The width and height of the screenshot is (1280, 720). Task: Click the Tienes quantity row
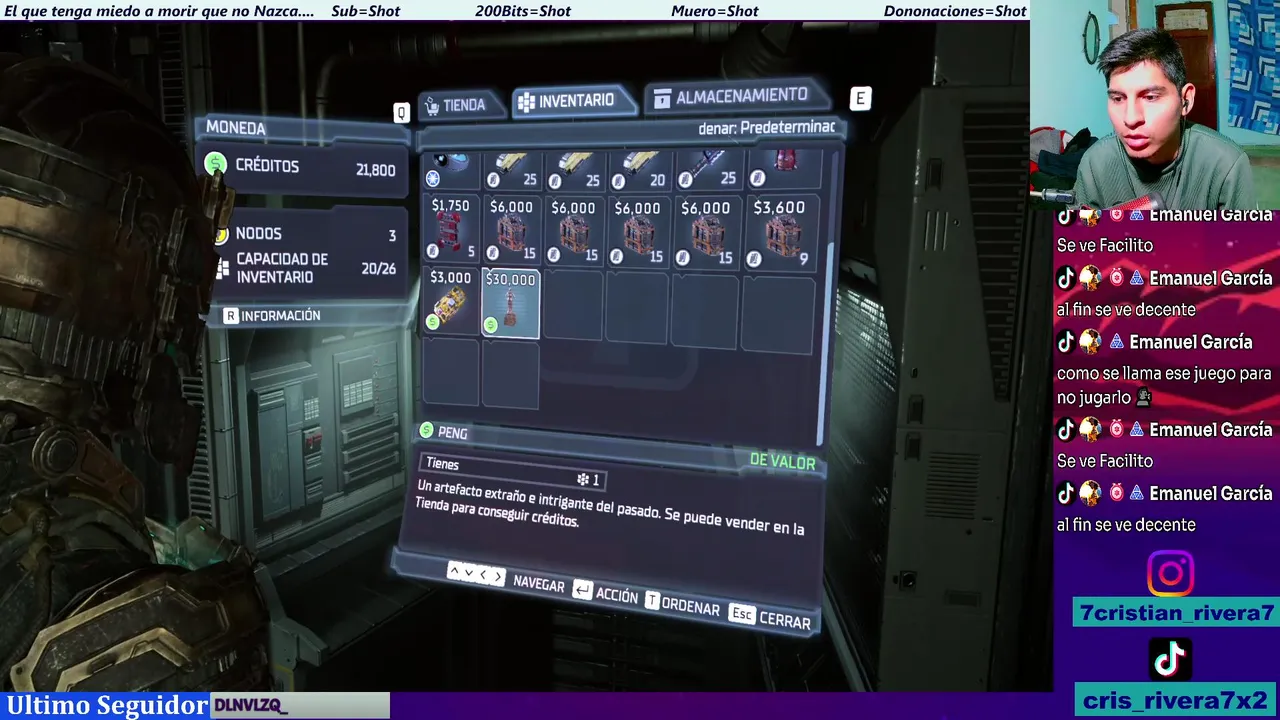tap(513, 471)
